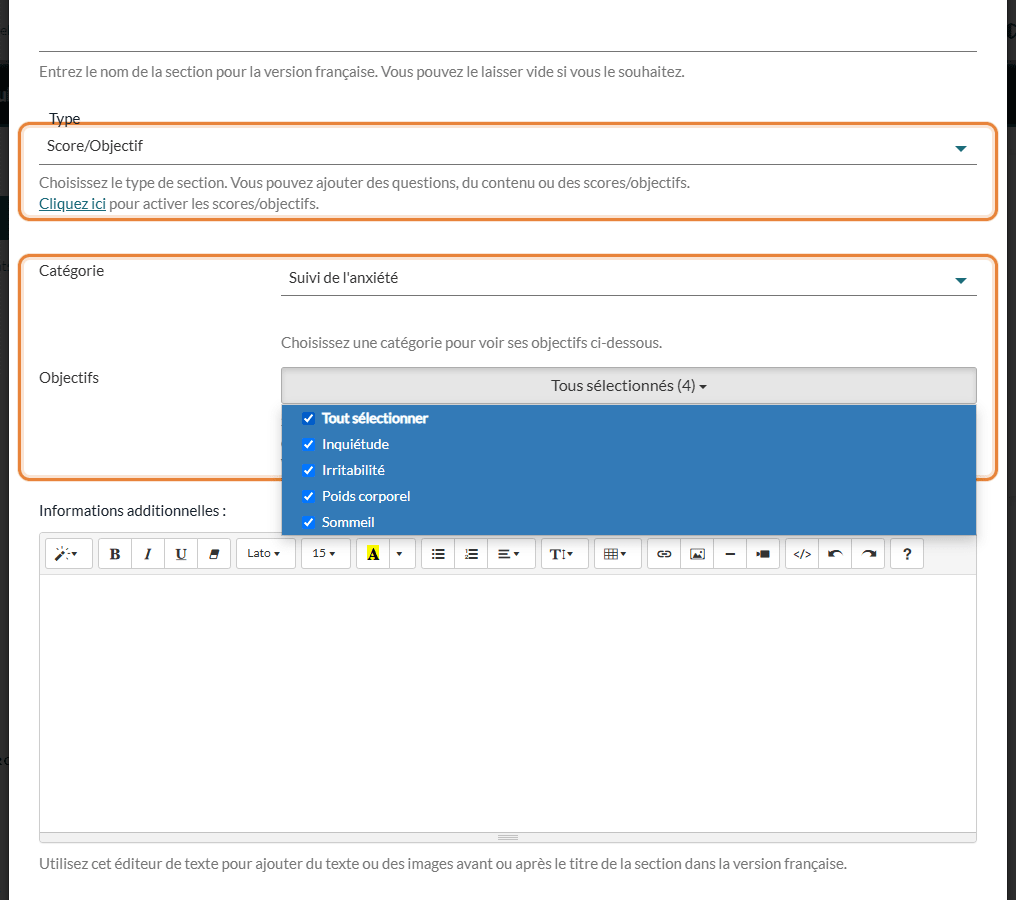Grab the editor resize handle bar

[x=508, y=838]
